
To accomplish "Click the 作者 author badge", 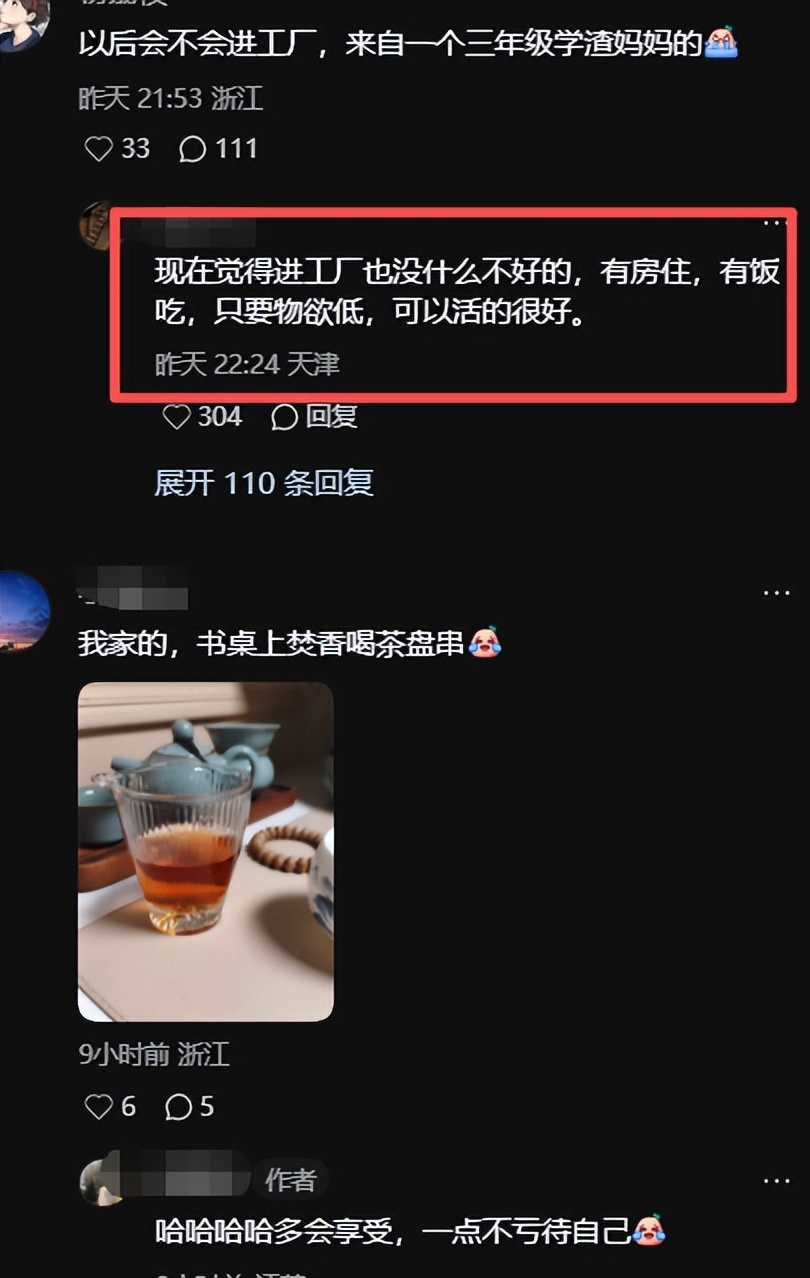I will 290,1181.
